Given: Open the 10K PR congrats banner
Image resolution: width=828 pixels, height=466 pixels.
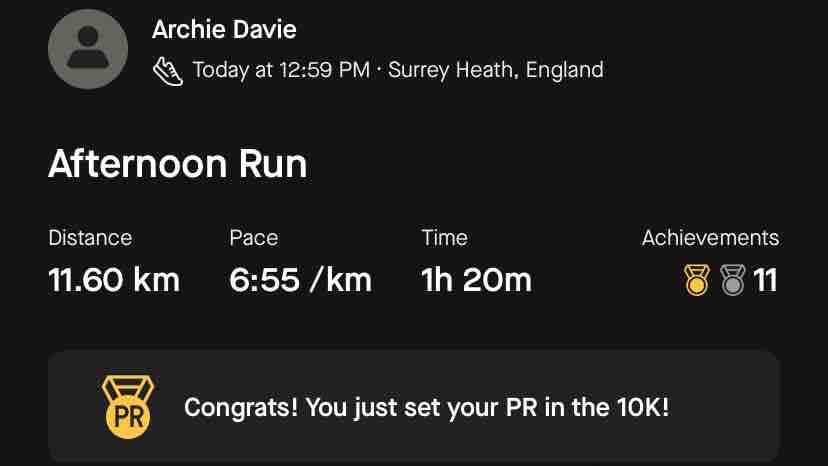Looking at the screenshot, I should coord(413,406).
